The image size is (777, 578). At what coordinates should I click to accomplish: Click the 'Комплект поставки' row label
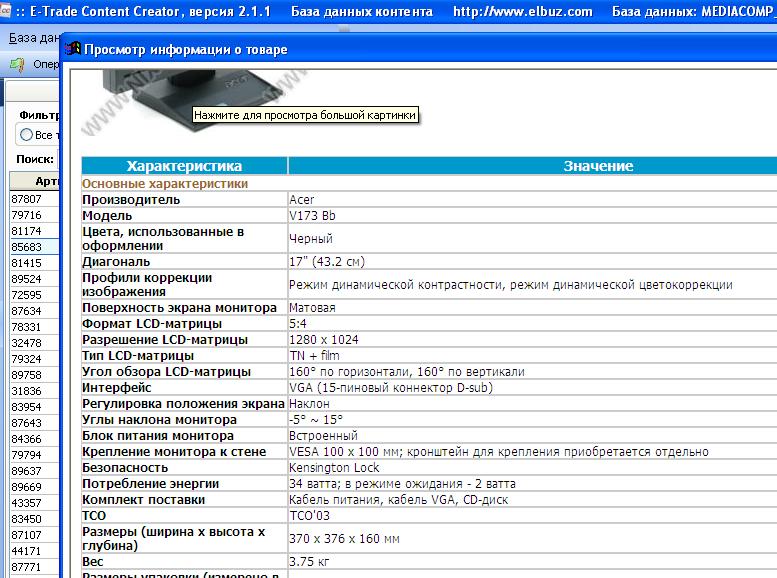[144, 500]
